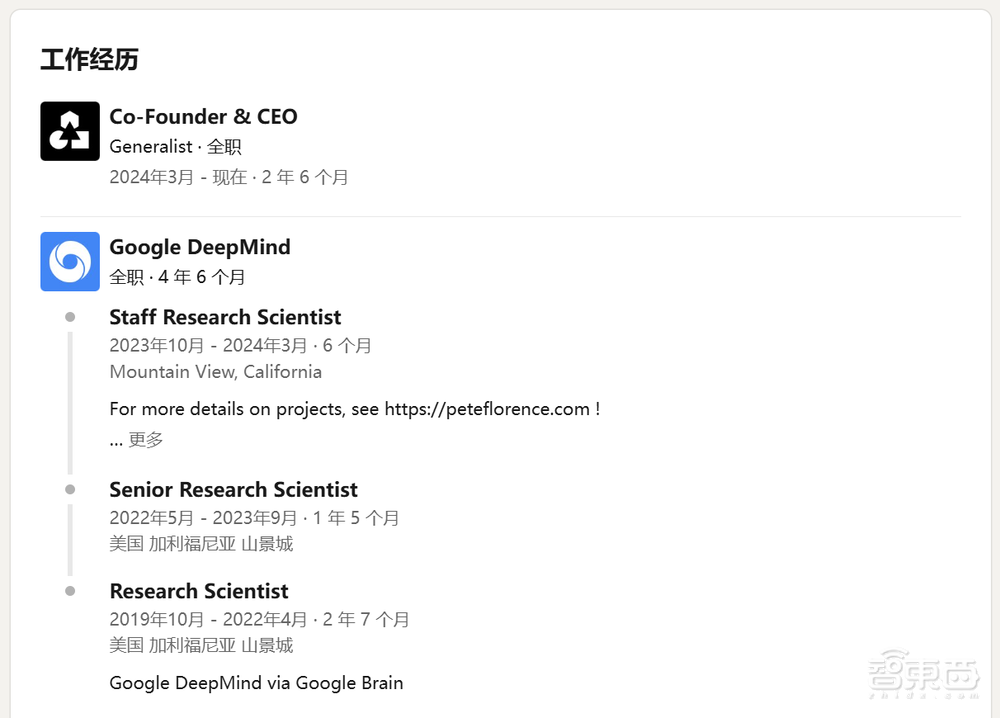The width and height of the screenshot is (1000, 718).
Task: Click the 2019年10月 - 2022年4月 date range
Action: 208,619
